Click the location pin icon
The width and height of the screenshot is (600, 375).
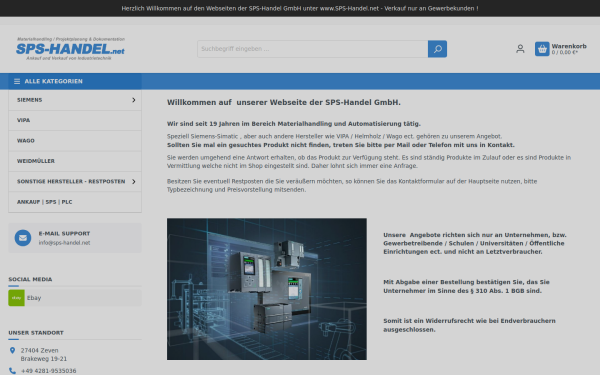pos(13,350)
